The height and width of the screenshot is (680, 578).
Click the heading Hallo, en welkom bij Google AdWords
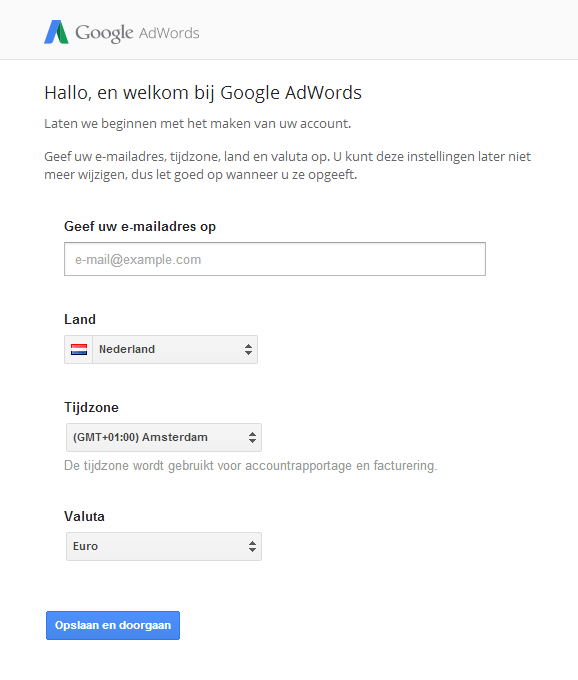click(x=203, y=93)
